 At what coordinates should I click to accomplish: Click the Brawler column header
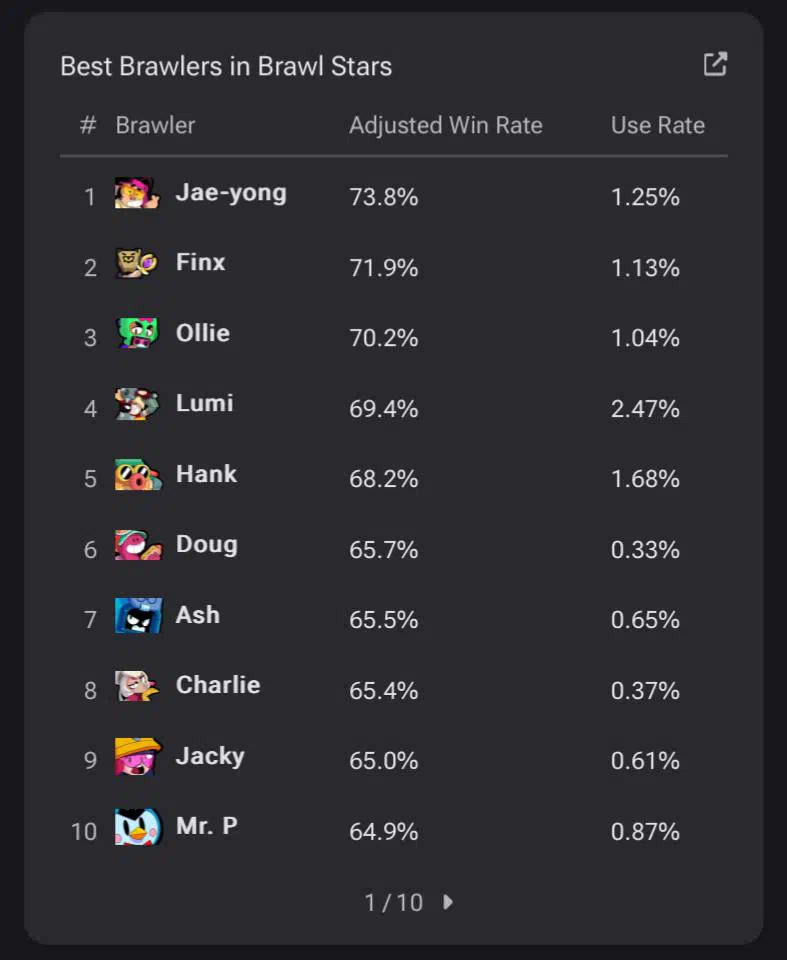156,126
